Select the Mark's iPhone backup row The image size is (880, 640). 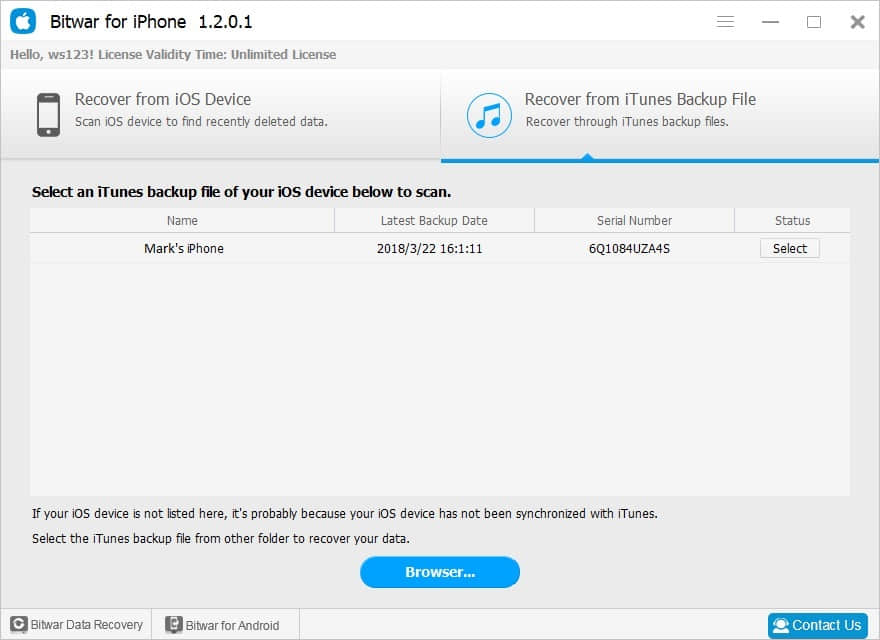pyautogui.click(x=440, y=249)
